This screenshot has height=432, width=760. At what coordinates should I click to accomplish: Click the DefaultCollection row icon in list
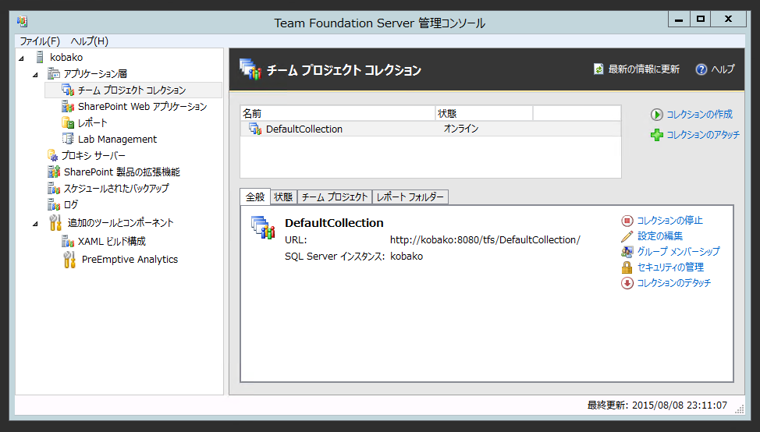point(255,129)
